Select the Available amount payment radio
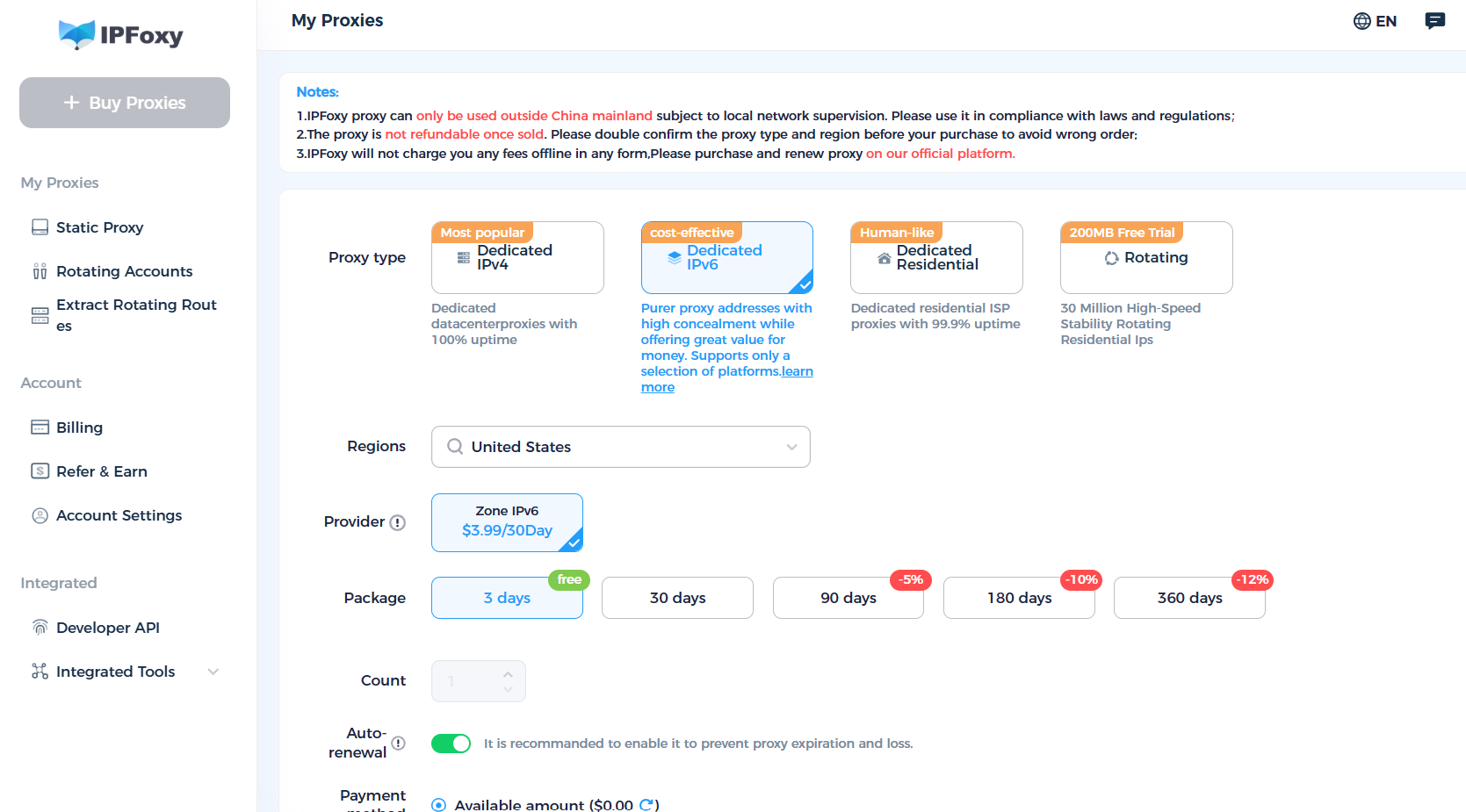 click(439, 805)
